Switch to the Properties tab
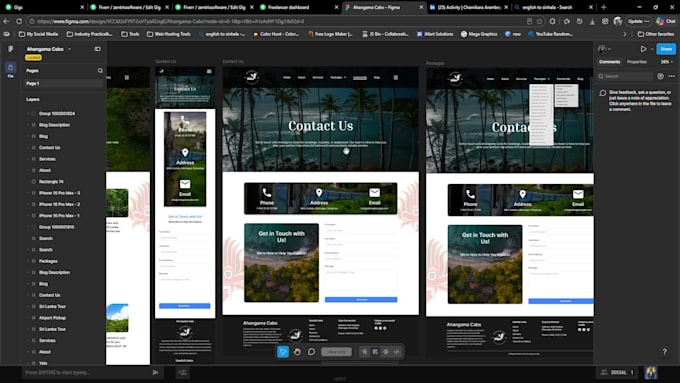This screenshot has height=383, width=680. [x=637, y=62]
